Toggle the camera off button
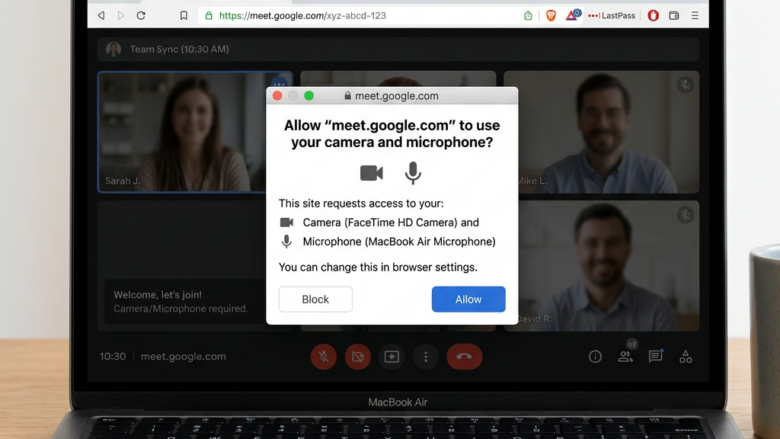This screenshot has height=439, width=780. (x=358, y=356)
